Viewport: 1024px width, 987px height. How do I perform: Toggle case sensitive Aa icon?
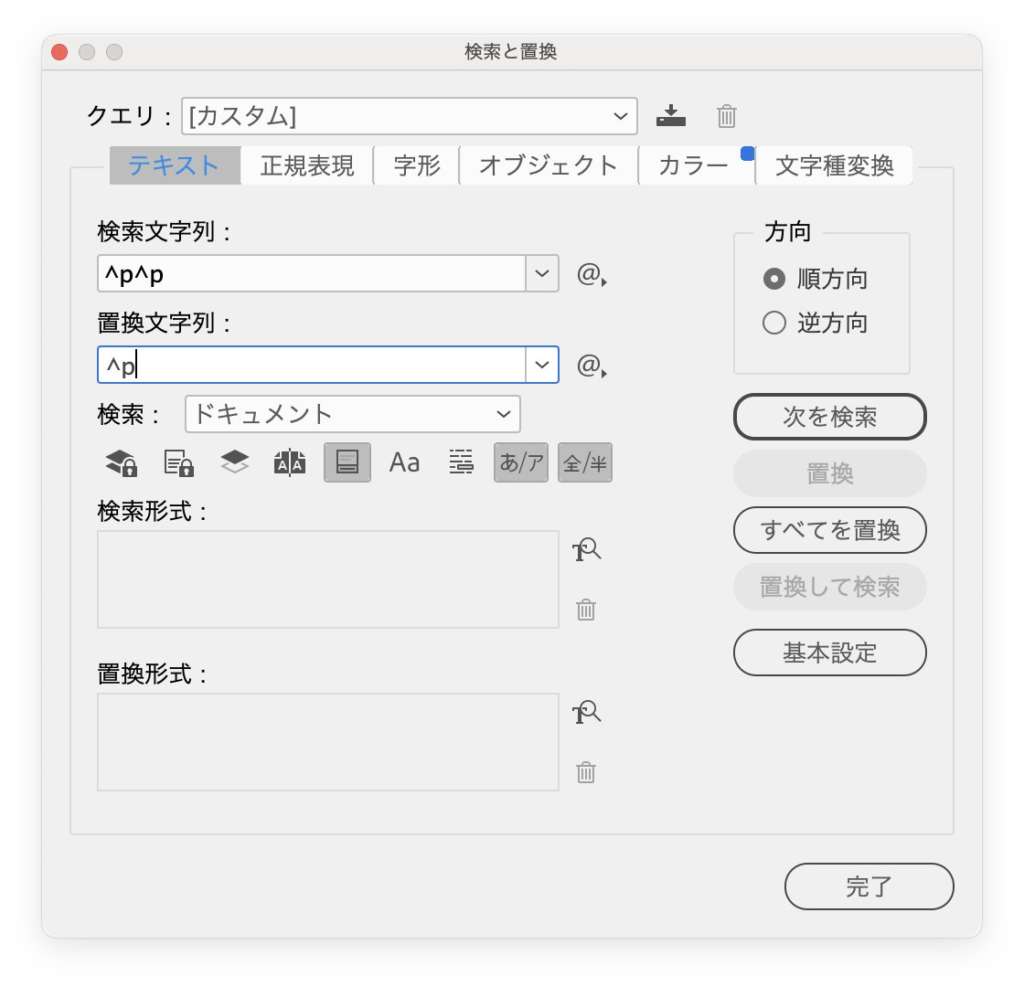click(404, 463)
